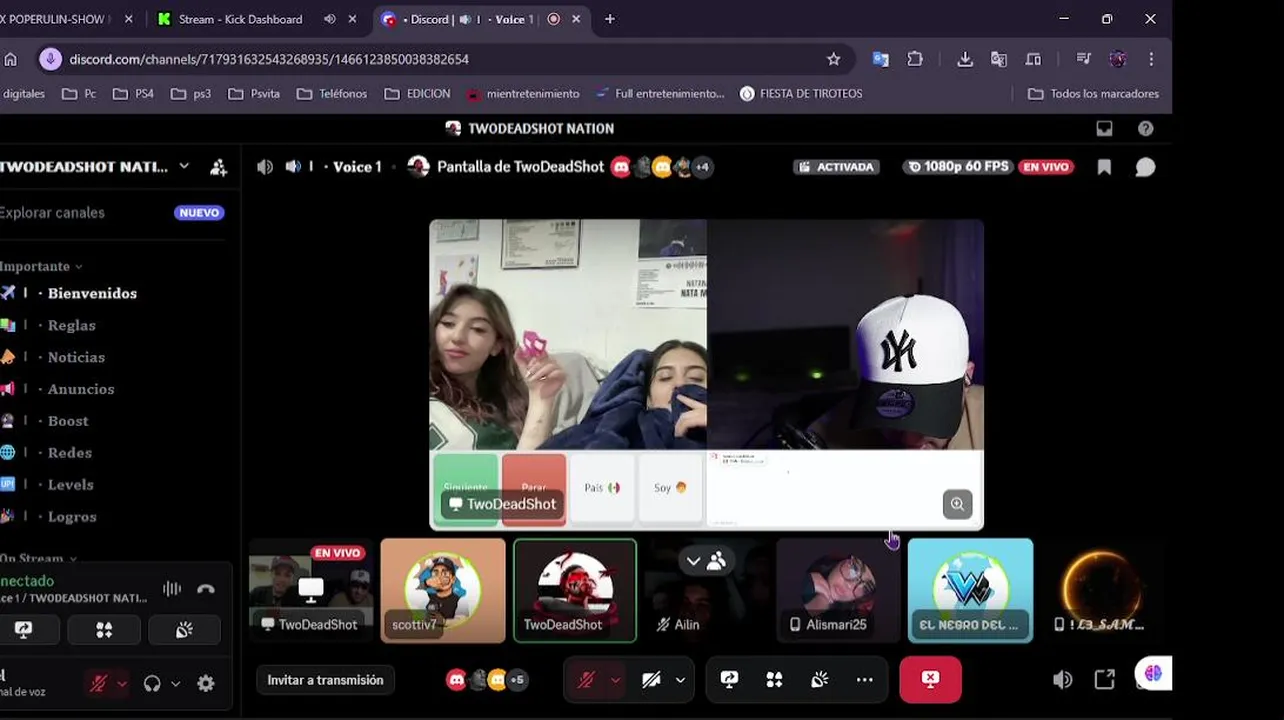Open User Settings gear icon
Viewport: 1284px width, 720px height.
coord(206,684)
